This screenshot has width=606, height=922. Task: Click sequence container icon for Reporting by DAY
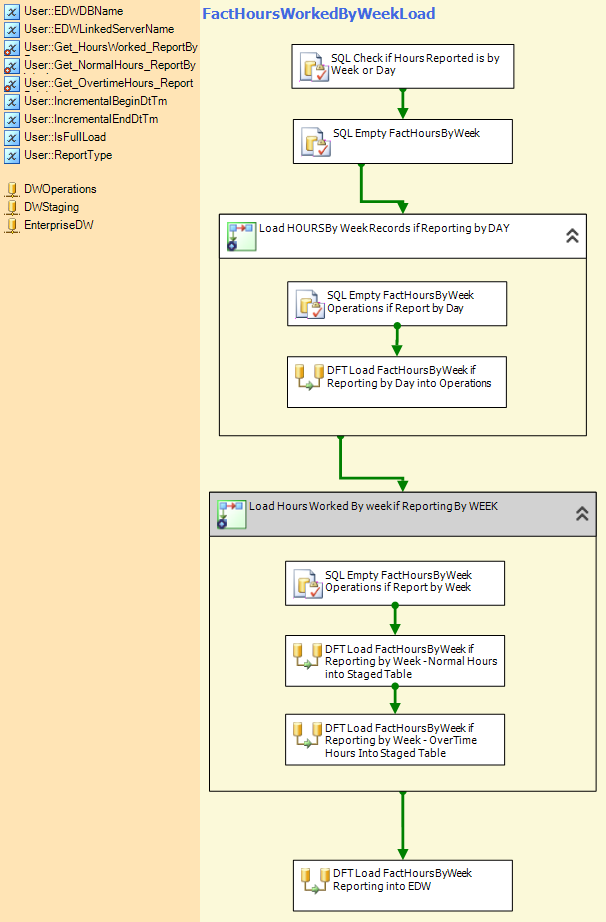(242, 236)
